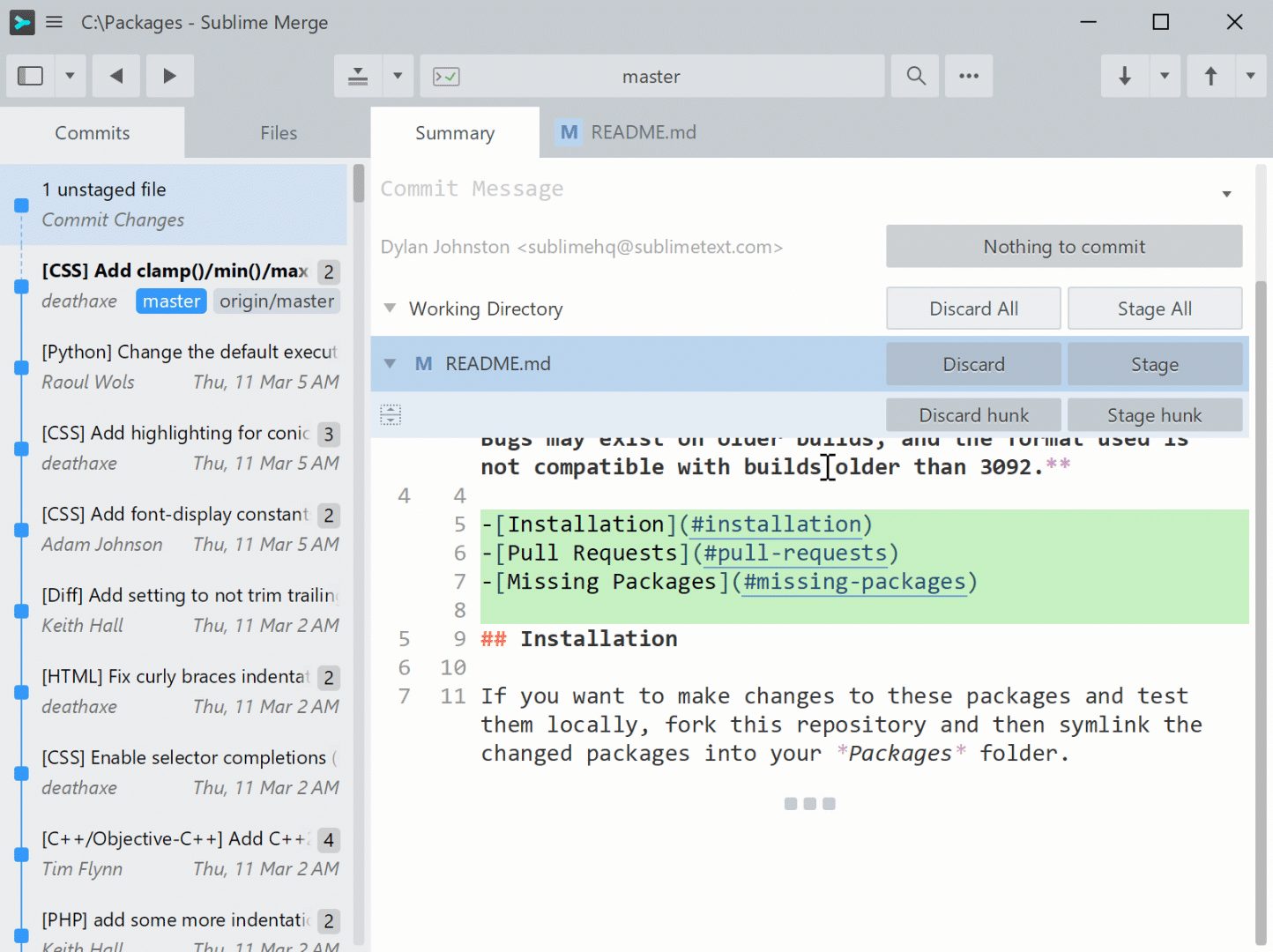Image resolution: width=1273 pixels, height=952 pixels.
Task: Click the search magnifier icon
Action: point(916,76)
